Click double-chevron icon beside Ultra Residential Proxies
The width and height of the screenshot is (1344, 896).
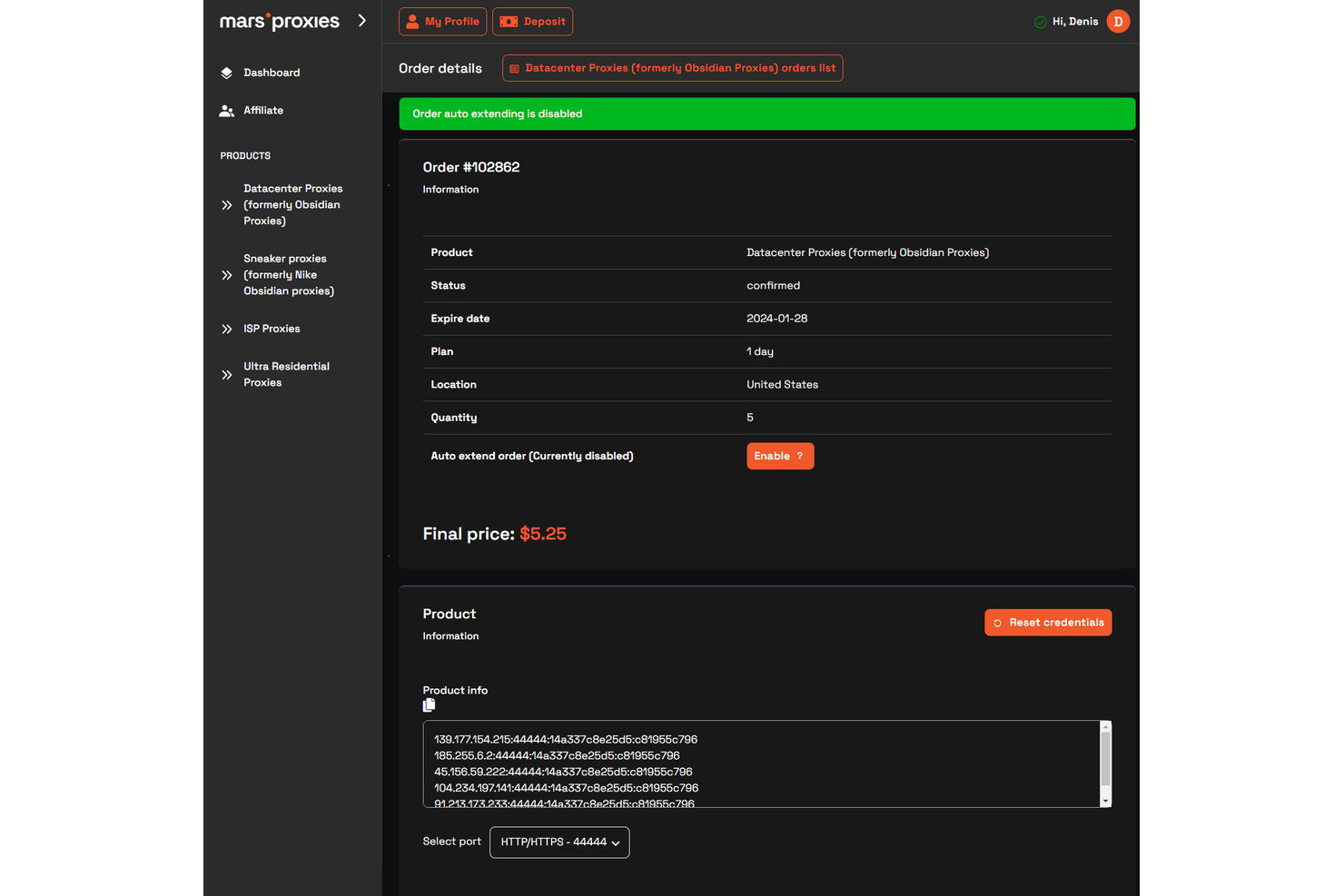pyautogui.click(x=227, y=374)
